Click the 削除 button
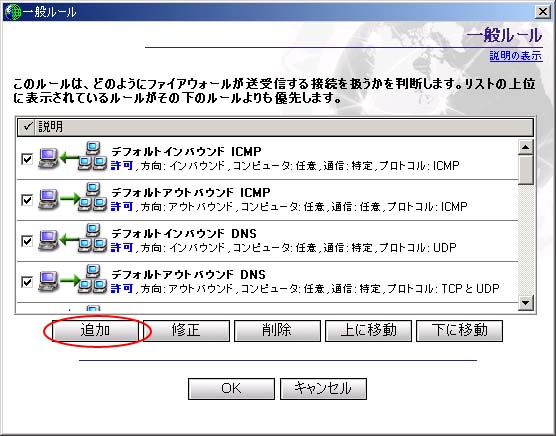This screenshot has height=436, width=556. click(277, 331)
